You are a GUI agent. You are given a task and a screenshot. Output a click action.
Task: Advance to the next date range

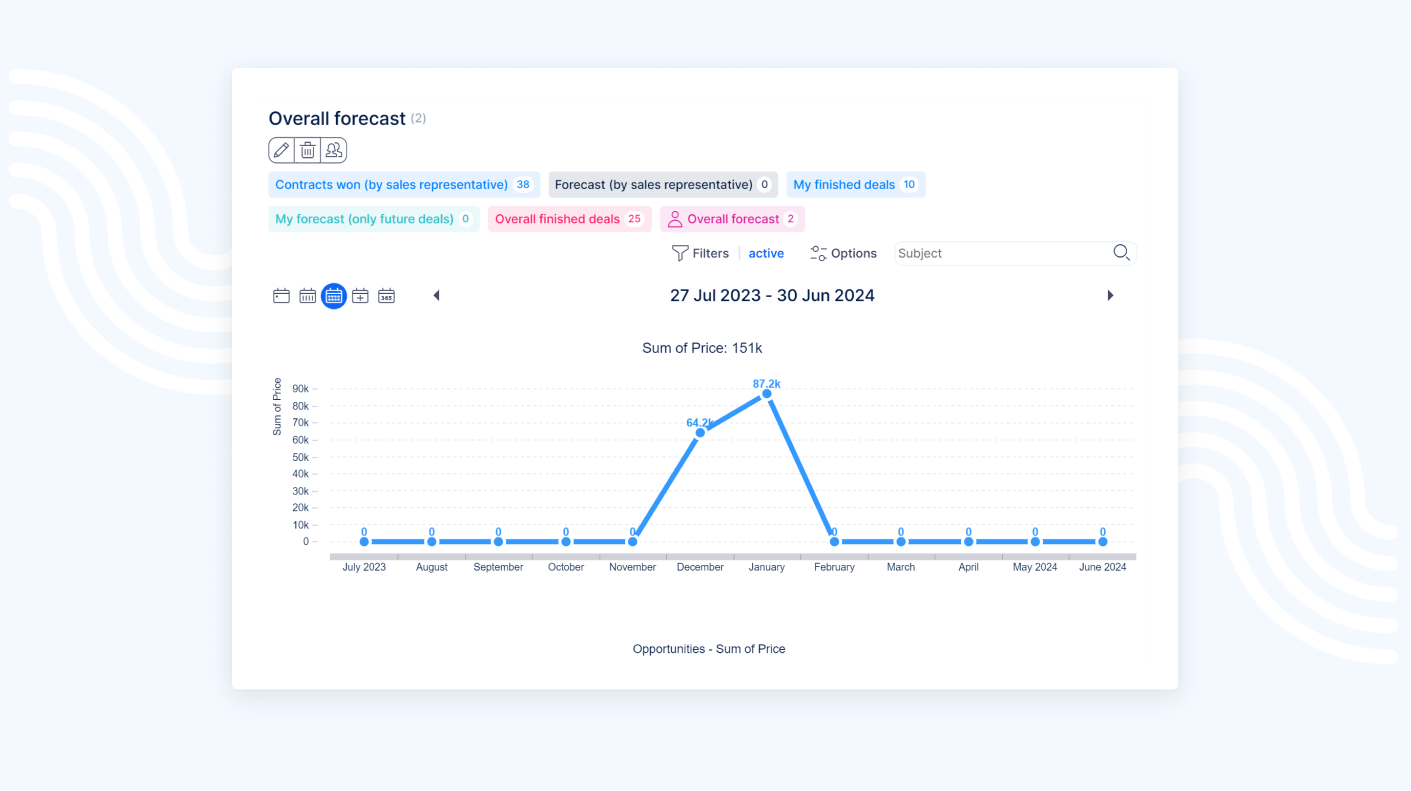coord(1110,296)
